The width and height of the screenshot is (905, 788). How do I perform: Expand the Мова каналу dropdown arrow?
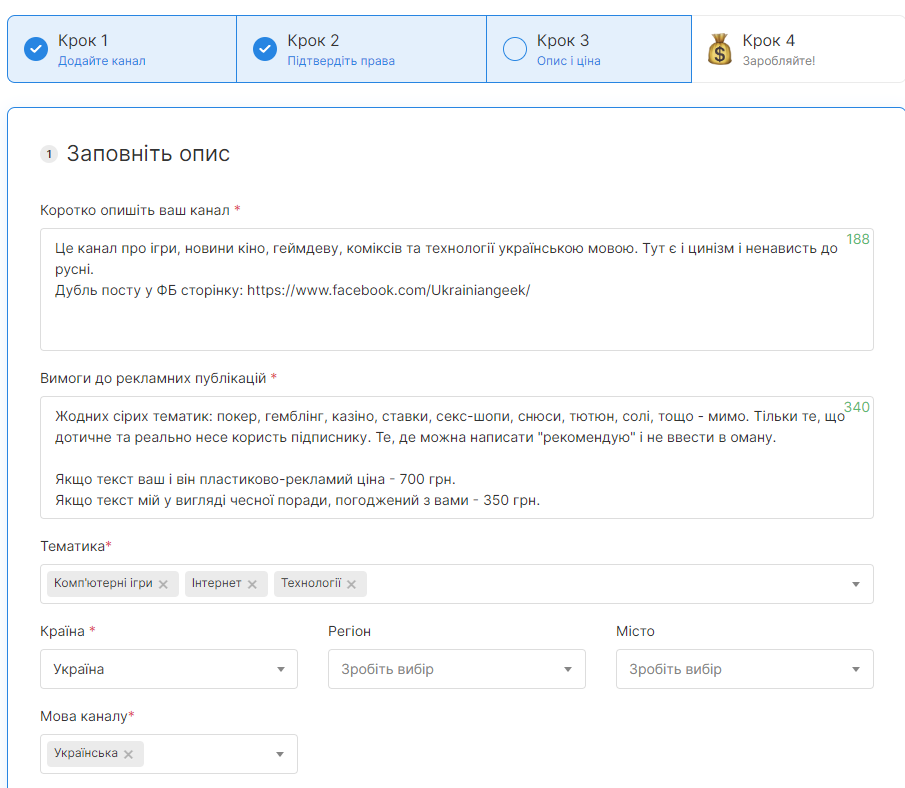coord(280,754)
